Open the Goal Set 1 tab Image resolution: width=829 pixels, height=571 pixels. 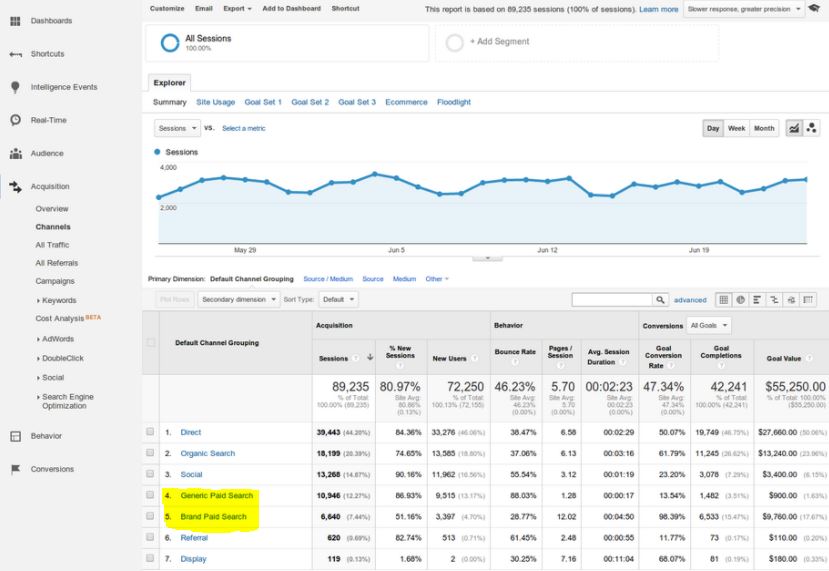(263, 102)
